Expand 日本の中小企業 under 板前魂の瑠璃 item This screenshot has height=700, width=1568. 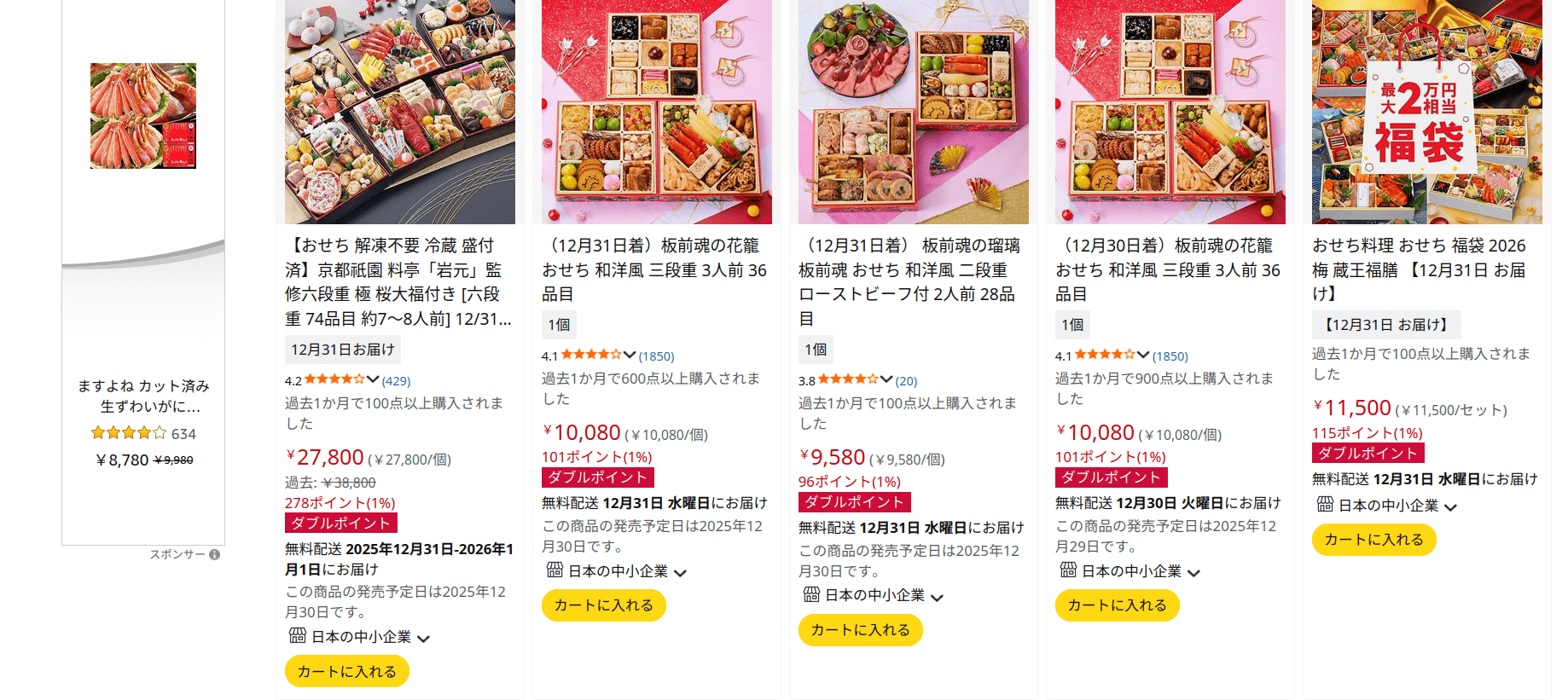tap(937, 597)
